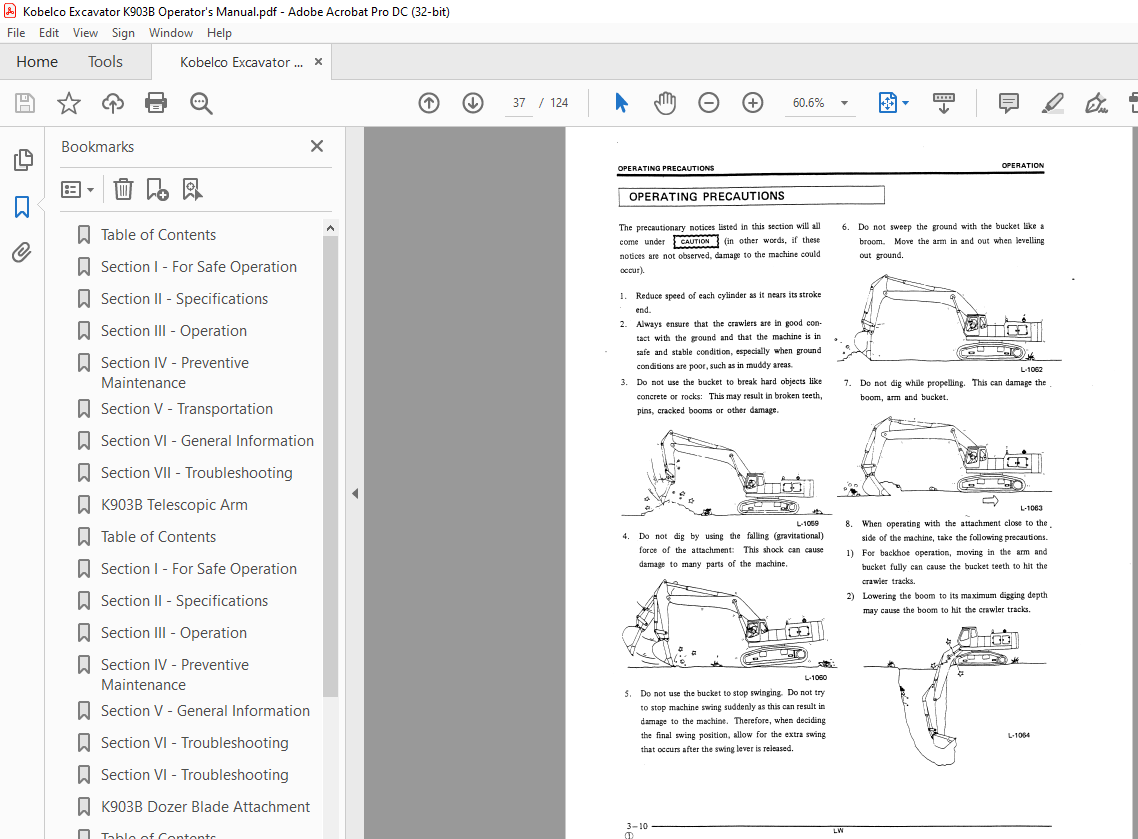This screenshot has height=839, width=1138.
Task: Jump to first Table of Contents bookmark
Action: [158, 234]
